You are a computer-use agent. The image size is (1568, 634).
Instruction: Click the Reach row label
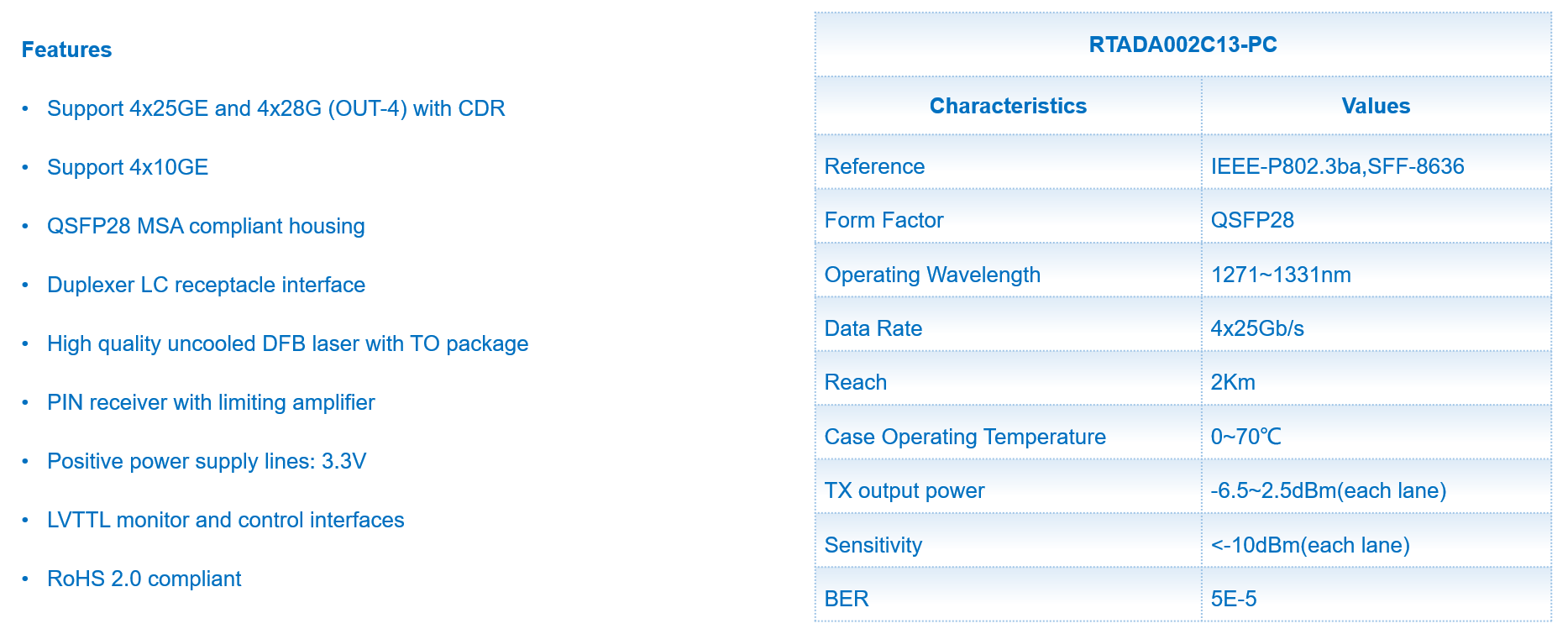(x=856, y=382)
